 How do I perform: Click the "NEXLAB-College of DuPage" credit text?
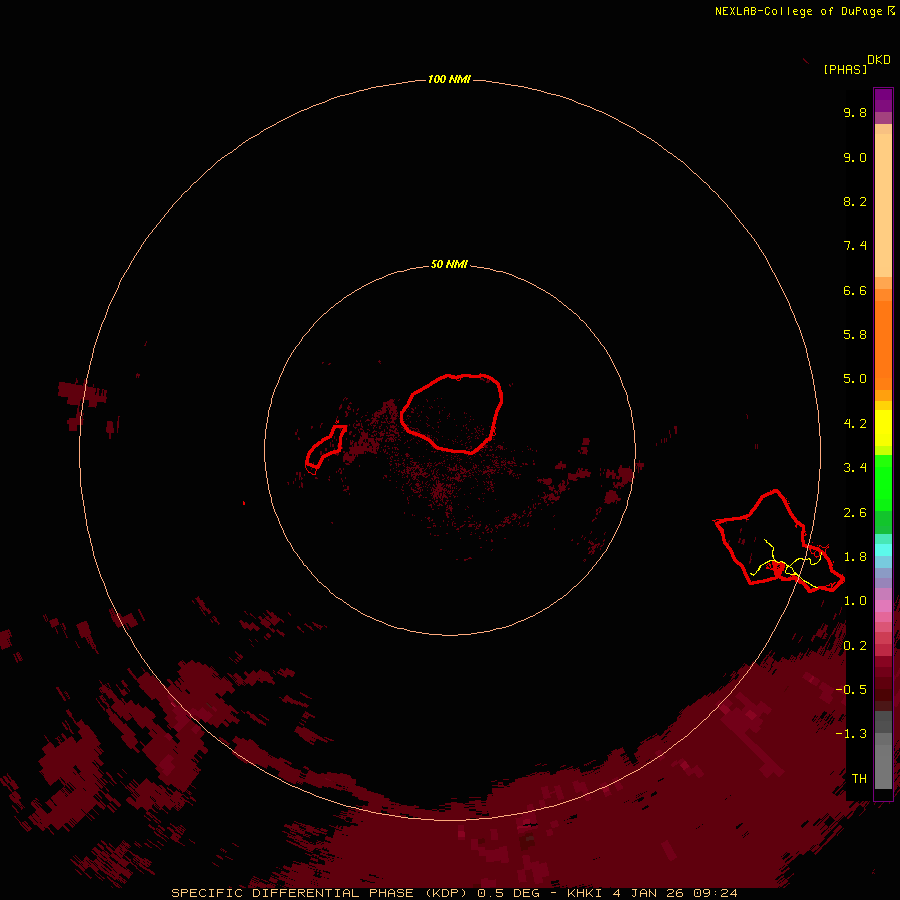[x=798, y=11]
